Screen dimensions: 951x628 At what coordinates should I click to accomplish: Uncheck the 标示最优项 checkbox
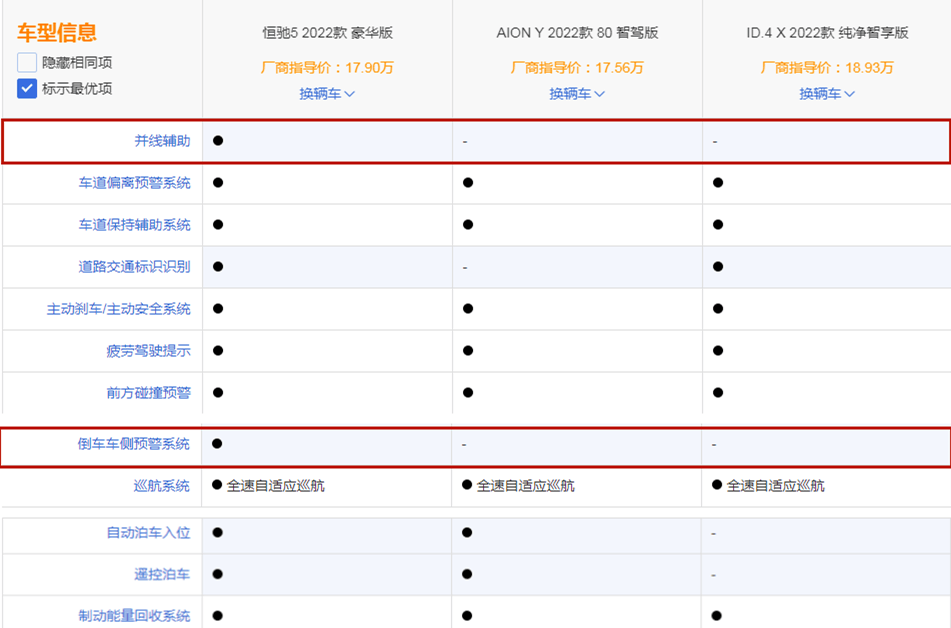pos(27,89)
